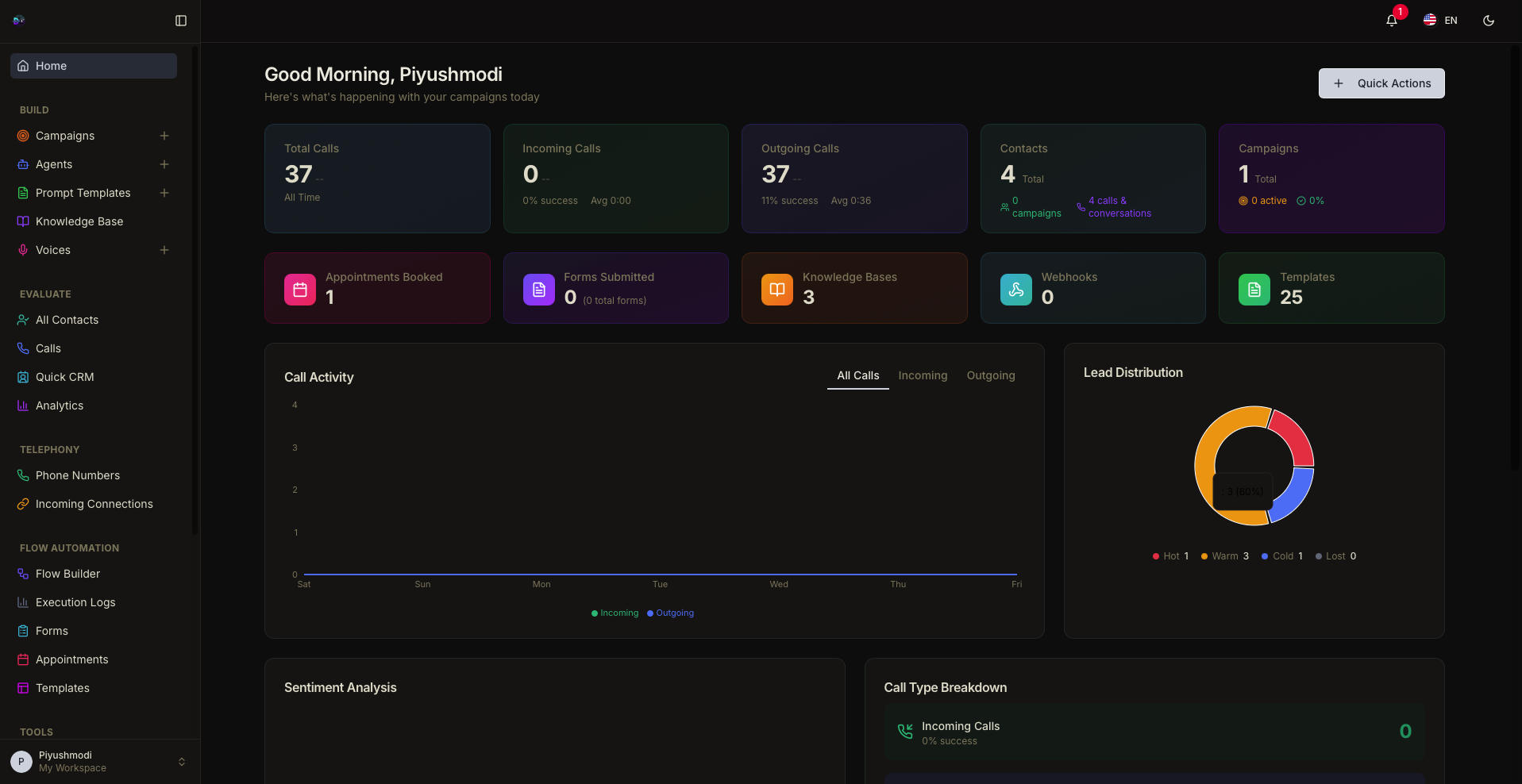This screenshot has width=1522, height=784.
Task: Select the Outgoing calls tab
Action: 990,375
